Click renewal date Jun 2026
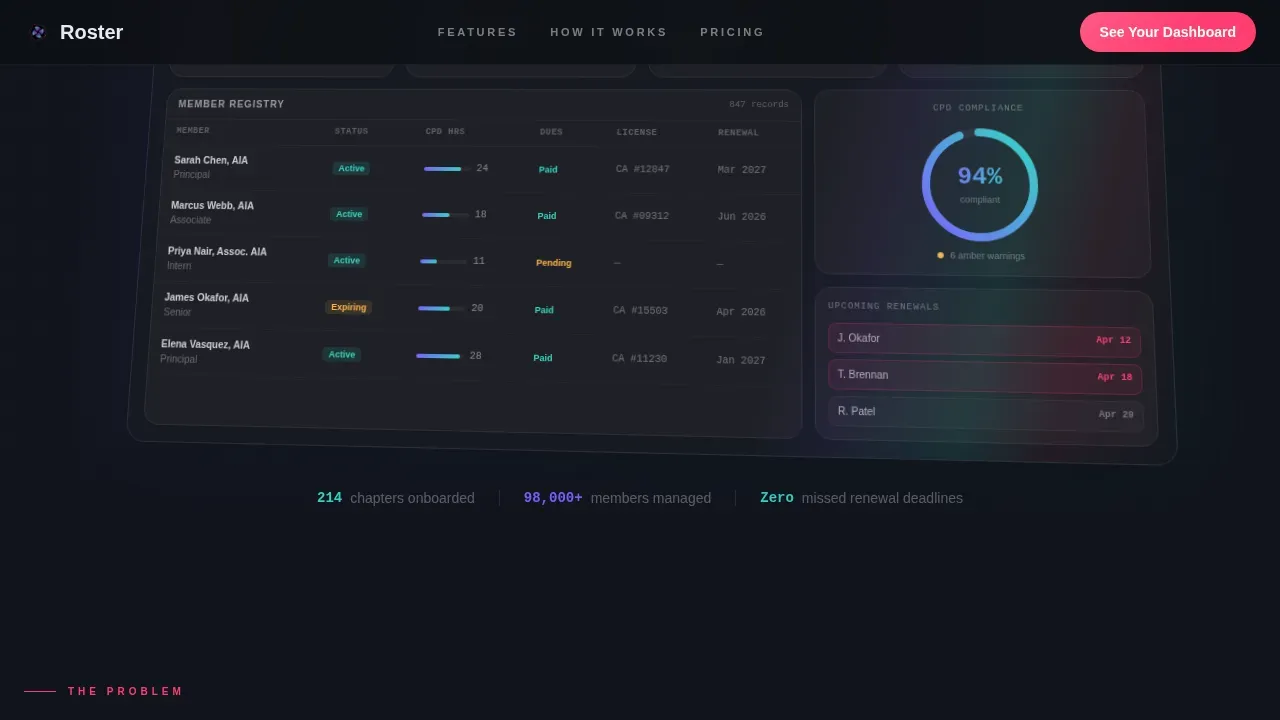This screenshot has height=720, width=1280. [741, 217]
